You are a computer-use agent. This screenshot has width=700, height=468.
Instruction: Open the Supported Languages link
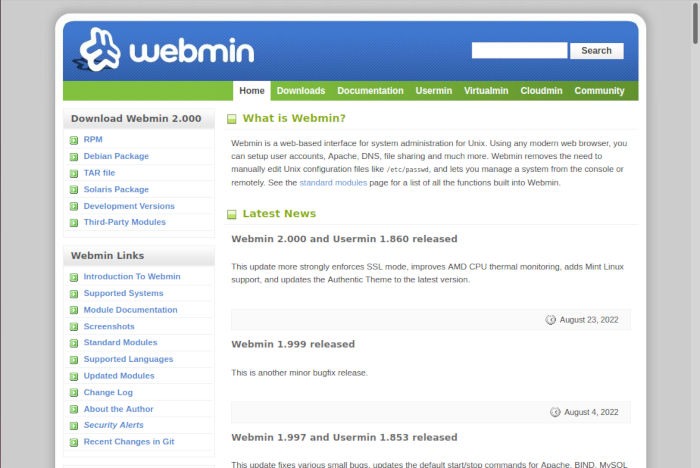pyautogui.click(x=128, y=359)
